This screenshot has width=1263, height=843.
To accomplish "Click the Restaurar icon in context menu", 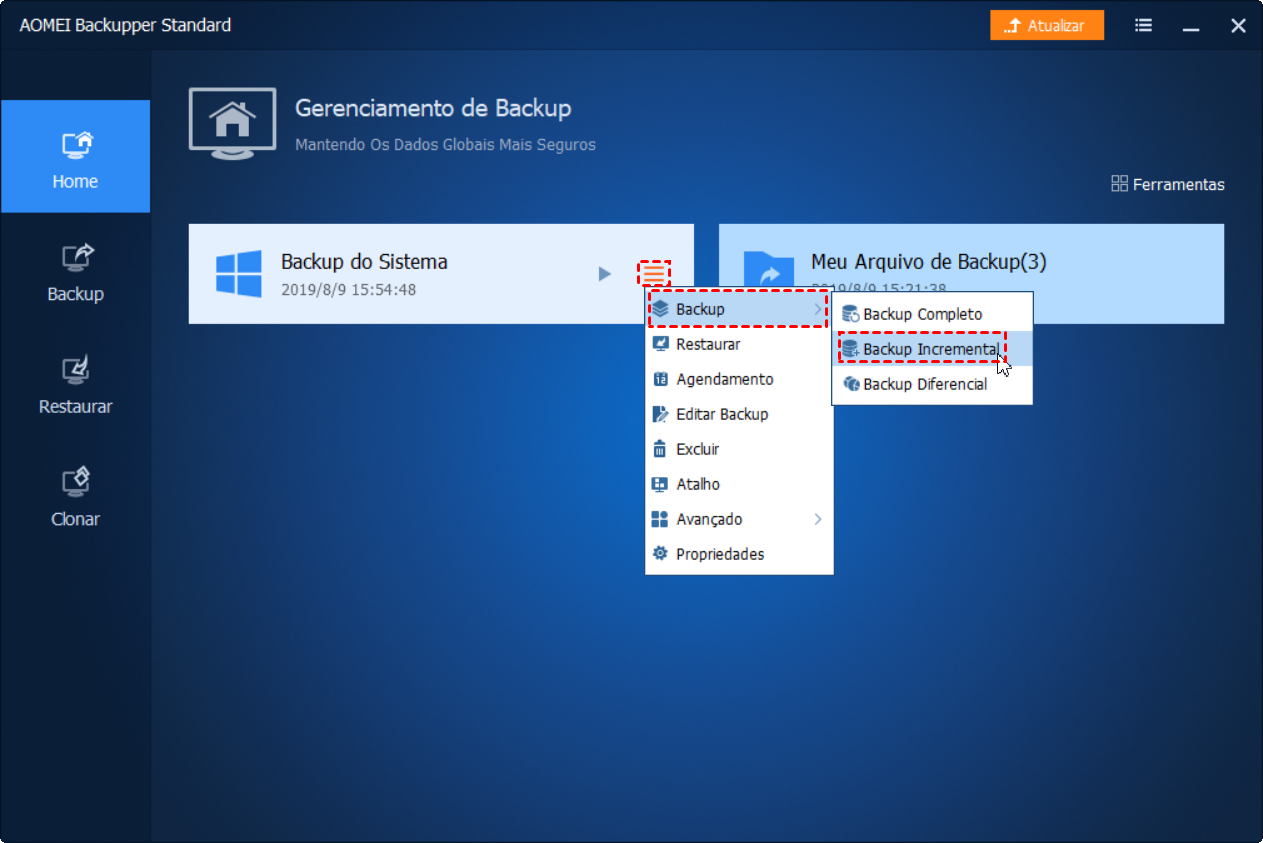I will 660,344.
